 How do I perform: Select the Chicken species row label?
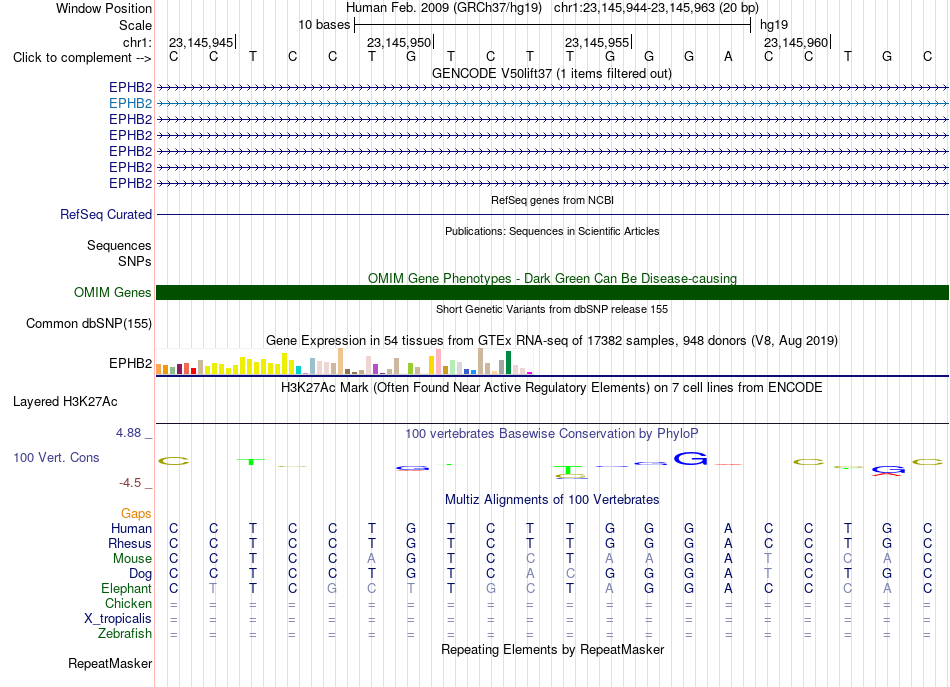[128, 603]
